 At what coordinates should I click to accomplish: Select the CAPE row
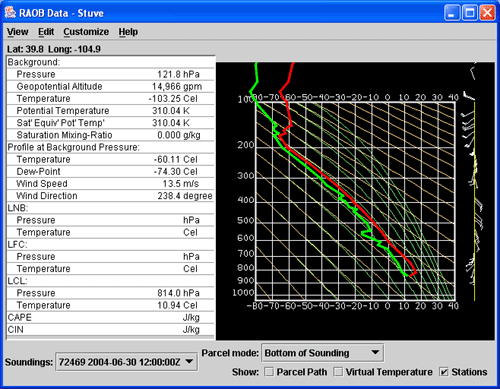pyautogui.click(x=110, y=317)
